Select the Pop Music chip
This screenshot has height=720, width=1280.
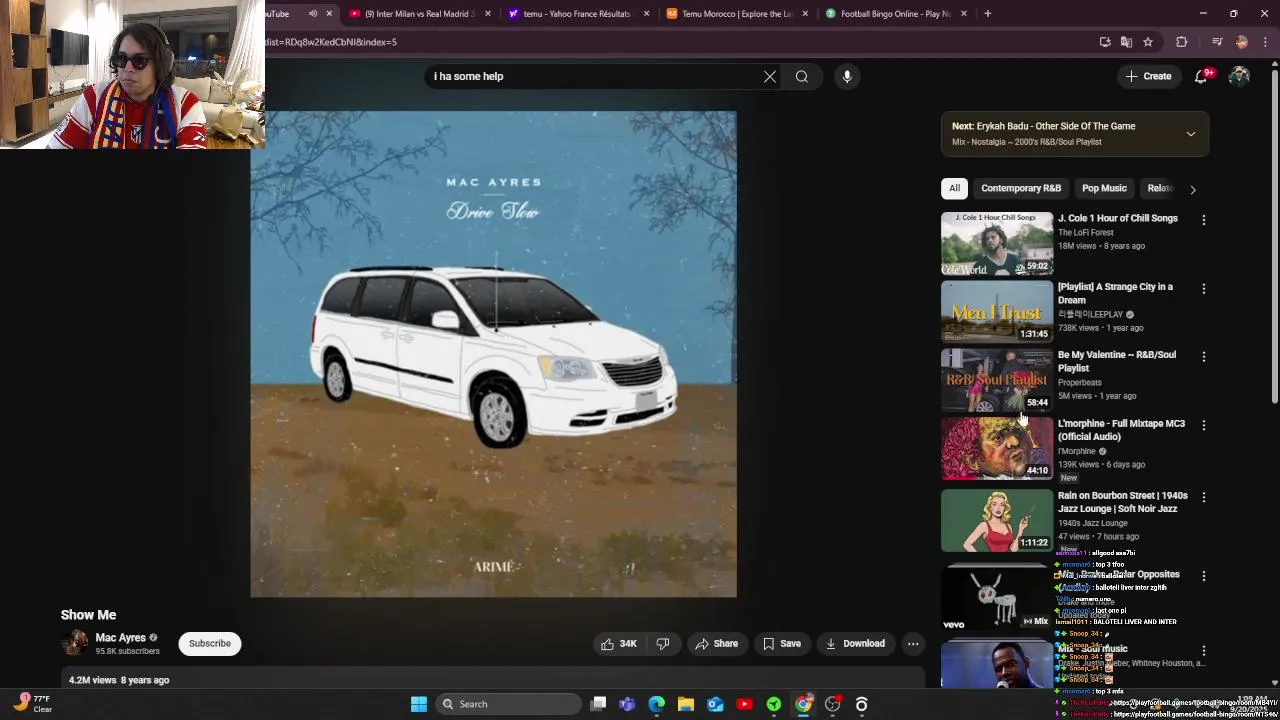1104,188
